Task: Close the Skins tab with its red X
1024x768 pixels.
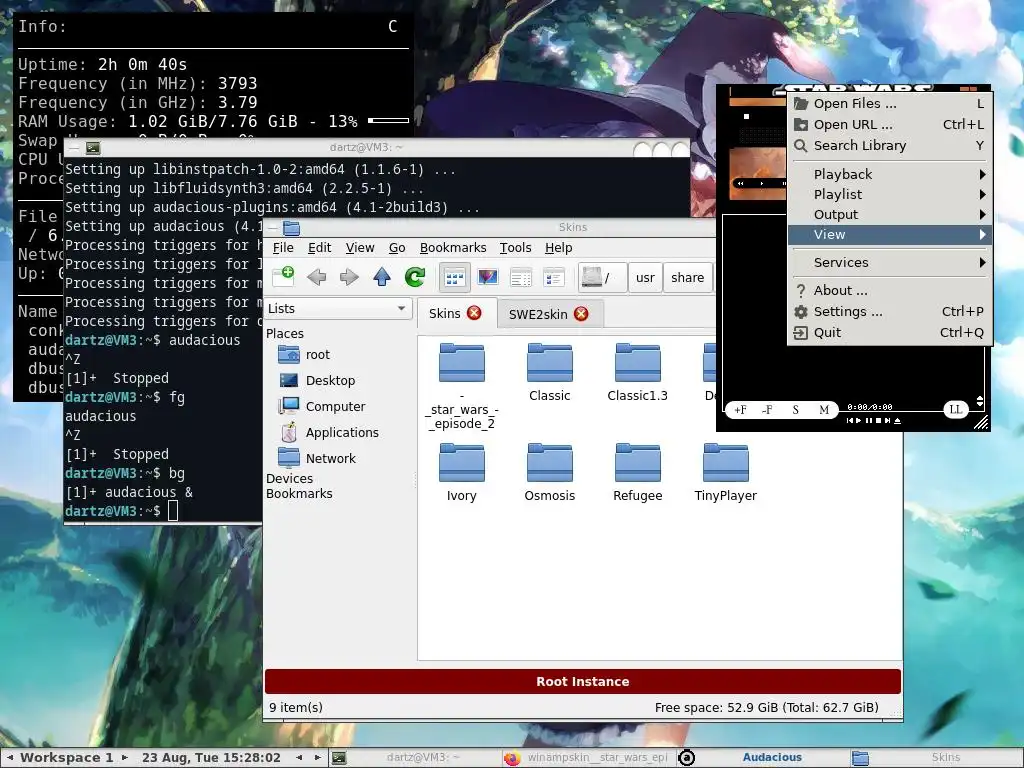Action: coord(475,313)
